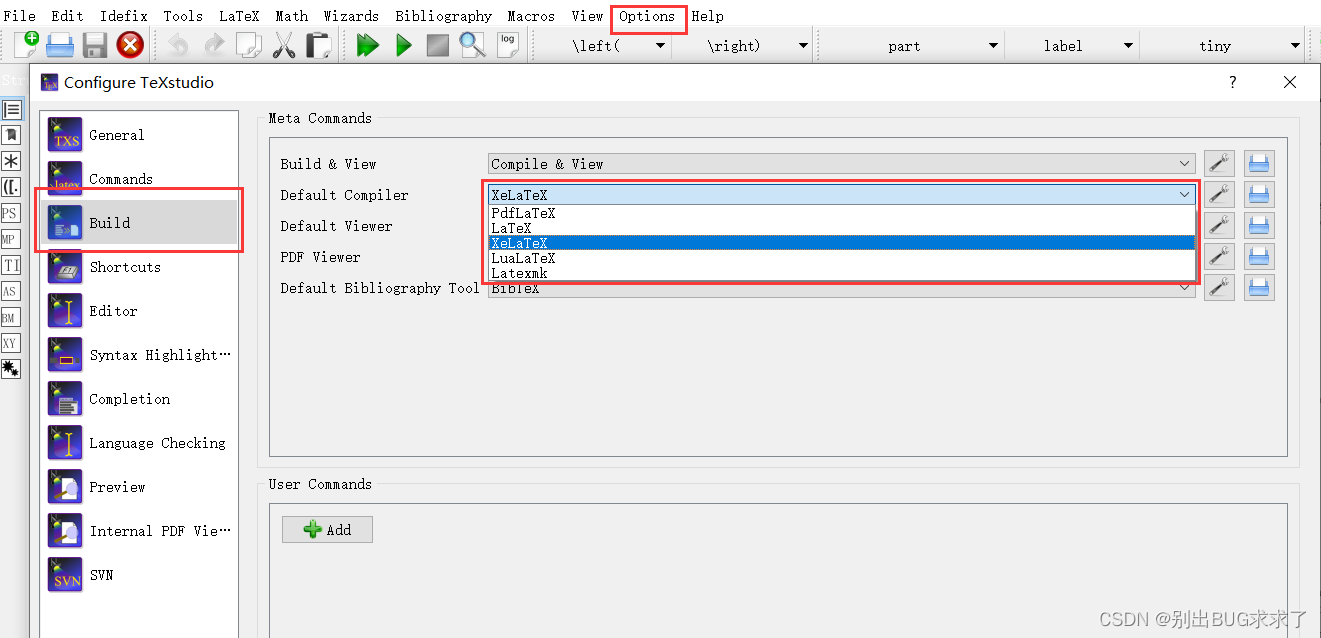
Task: Select the Build settings page
Action: pyautogui.click(x=140, y=223)
